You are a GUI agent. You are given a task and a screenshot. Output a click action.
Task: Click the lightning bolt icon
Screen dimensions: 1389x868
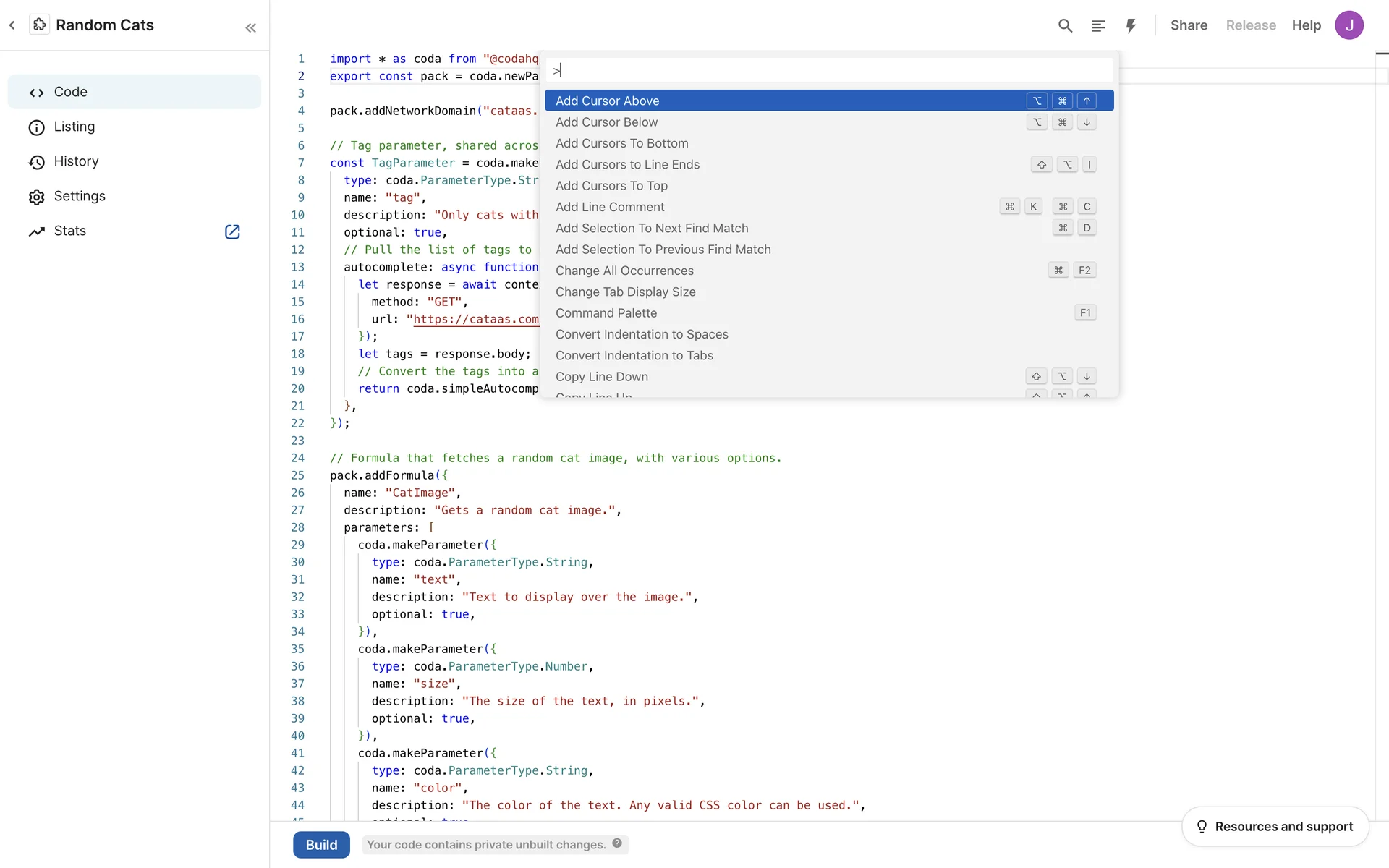point(1131,26)
